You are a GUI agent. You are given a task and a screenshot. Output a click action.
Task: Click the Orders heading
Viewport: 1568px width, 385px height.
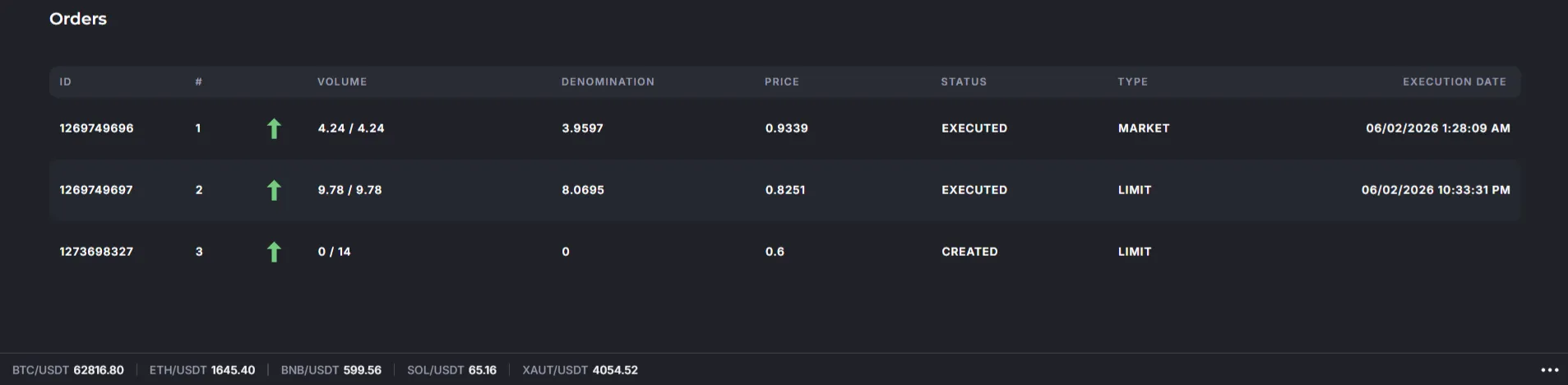point(78,19)
